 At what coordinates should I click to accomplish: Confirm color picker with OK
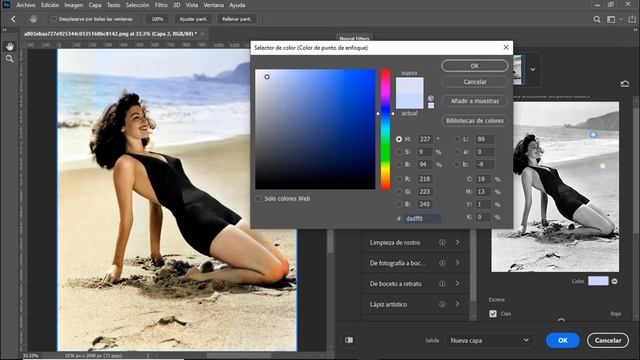(475, 66)
